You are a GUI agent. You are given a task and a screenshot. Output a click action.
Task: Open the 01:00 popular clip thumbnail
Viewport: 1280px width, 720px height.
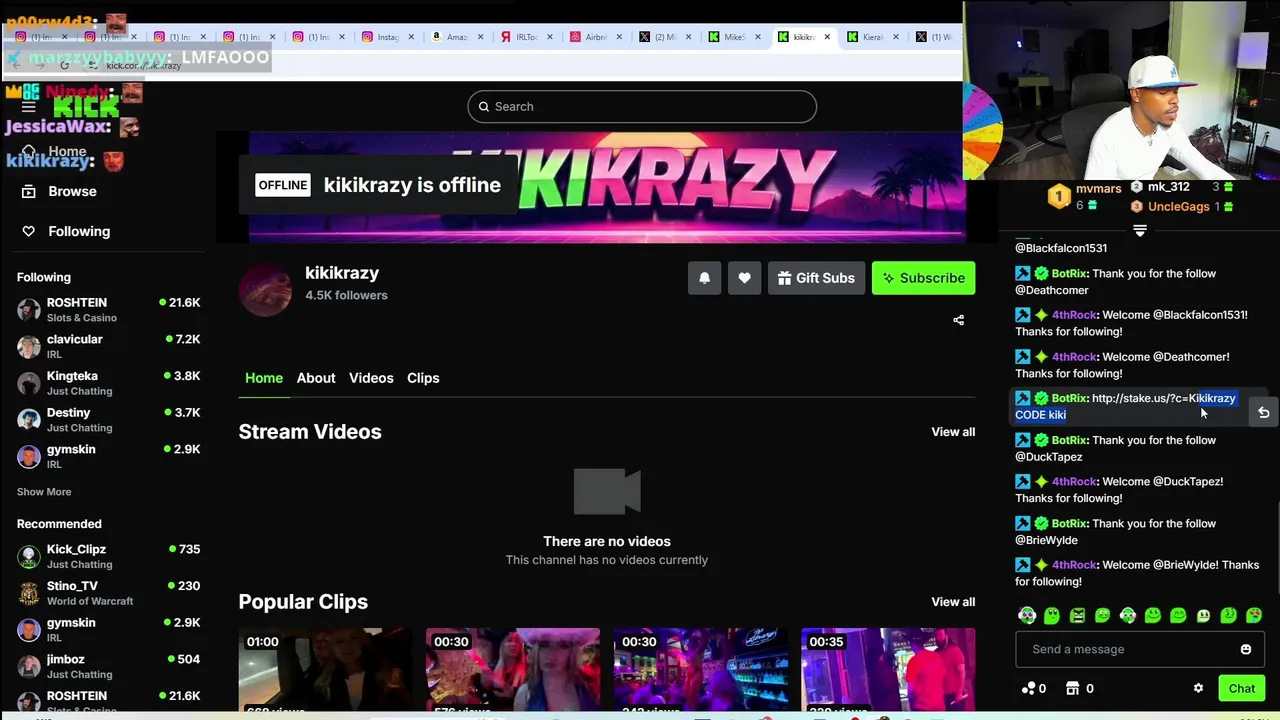[325, 670]
